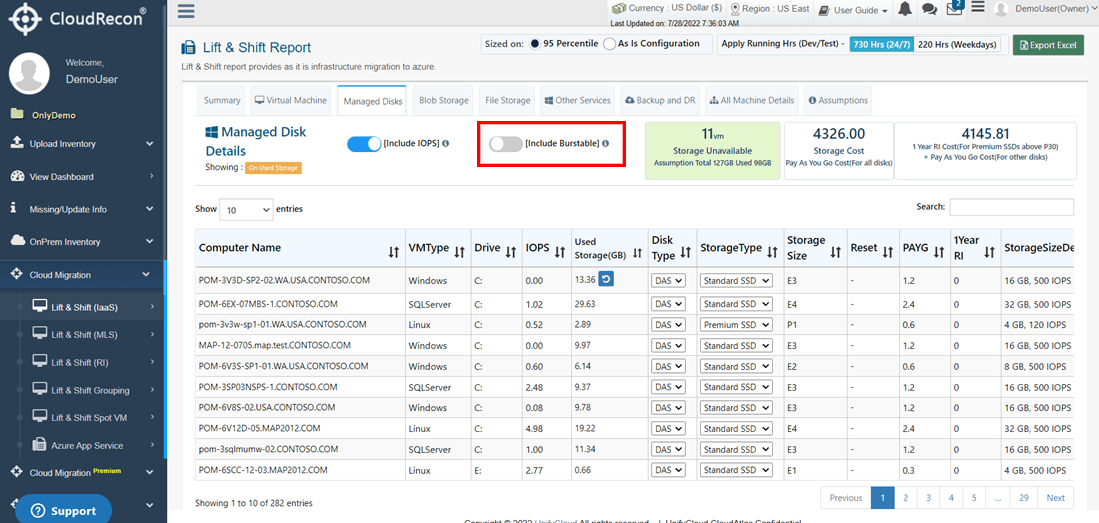Viewport: 1099px width, 523px height.
Task: Expand OnPrem Inventory sidebar menu
Action: point(83,242)
